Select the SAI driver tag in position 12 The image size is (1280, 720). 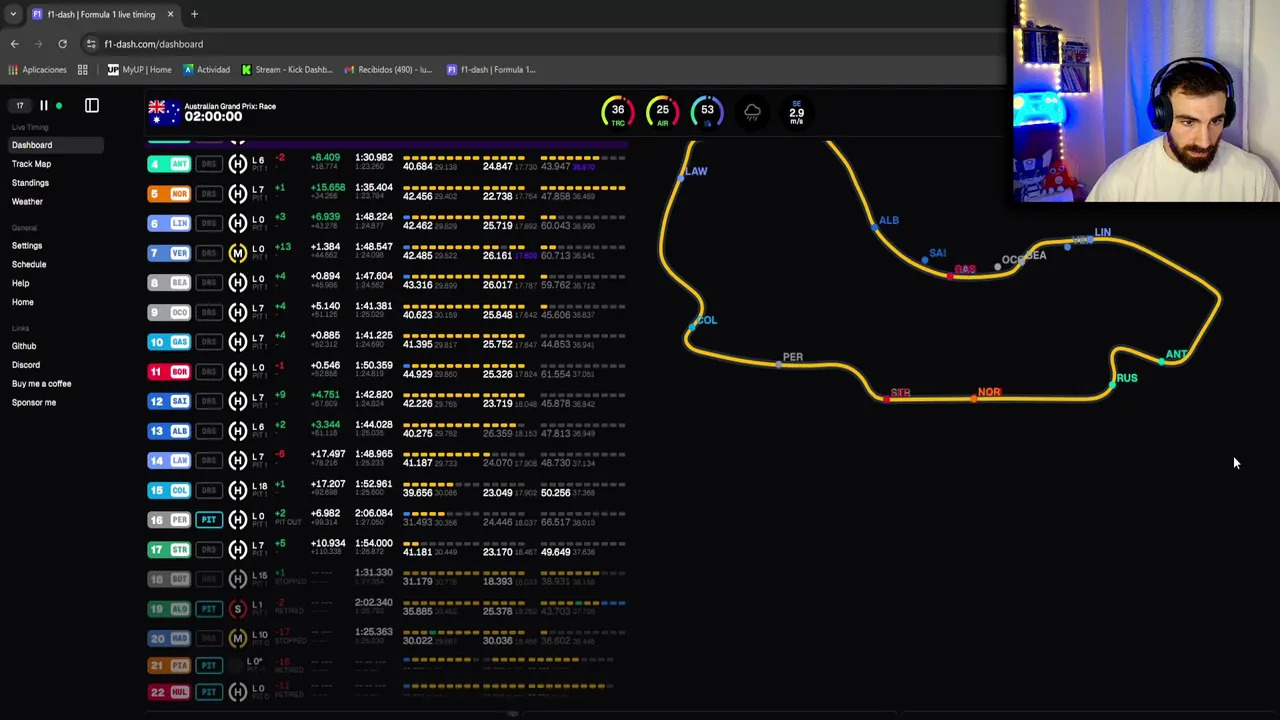169,401
